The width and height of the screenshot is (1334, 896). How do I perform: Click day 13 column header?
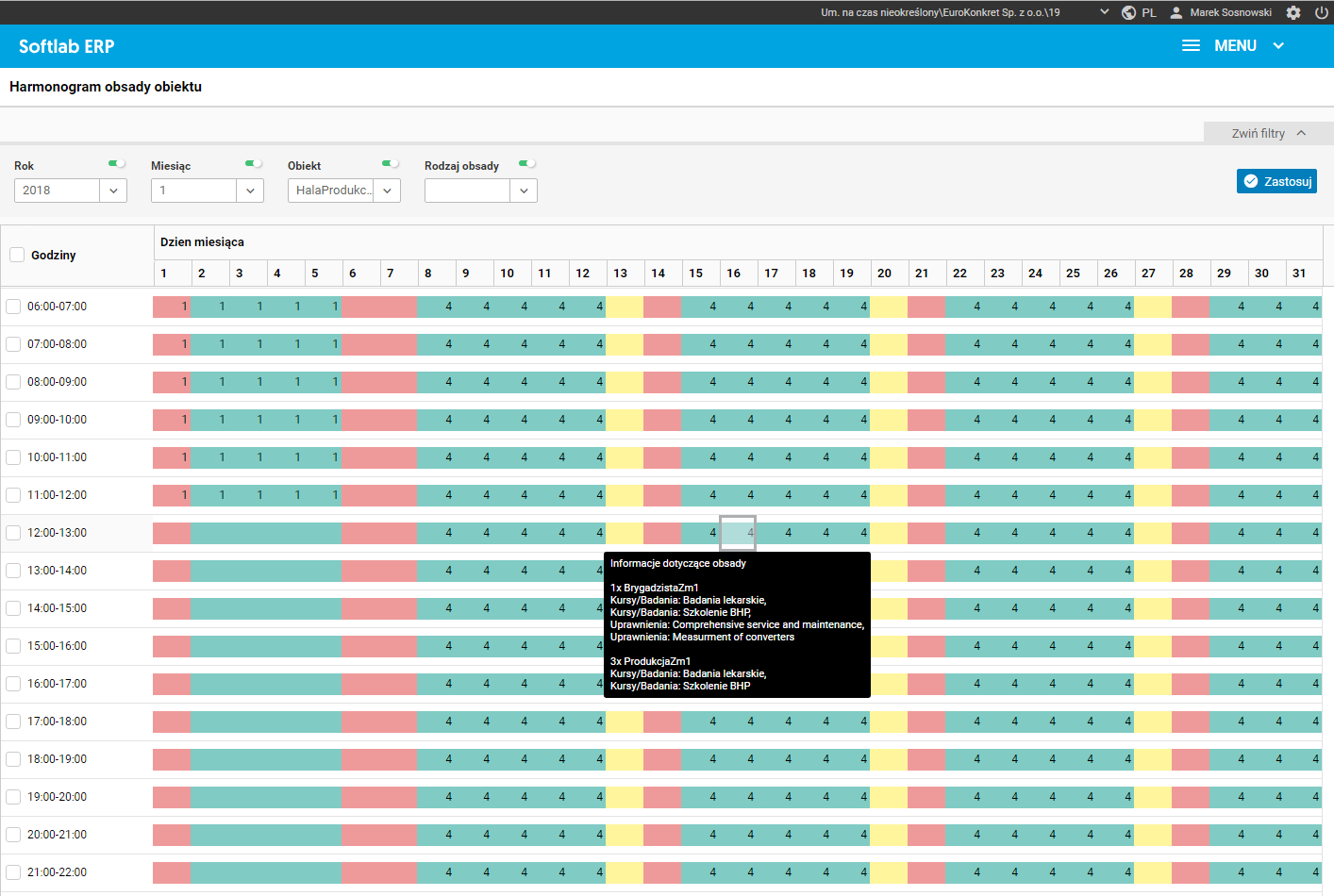[625, 273]
